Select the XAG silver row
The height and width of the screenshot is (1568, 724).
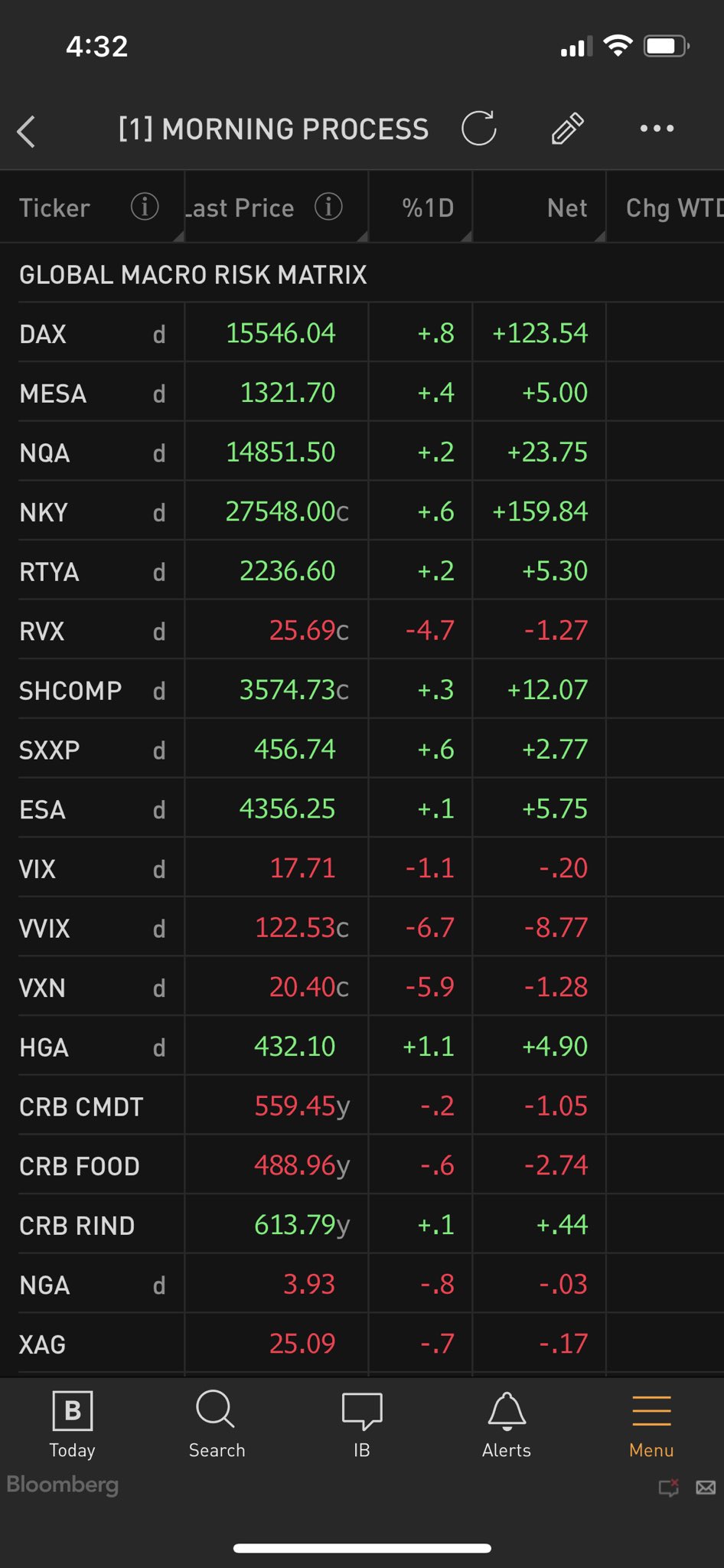(43, 1344)
